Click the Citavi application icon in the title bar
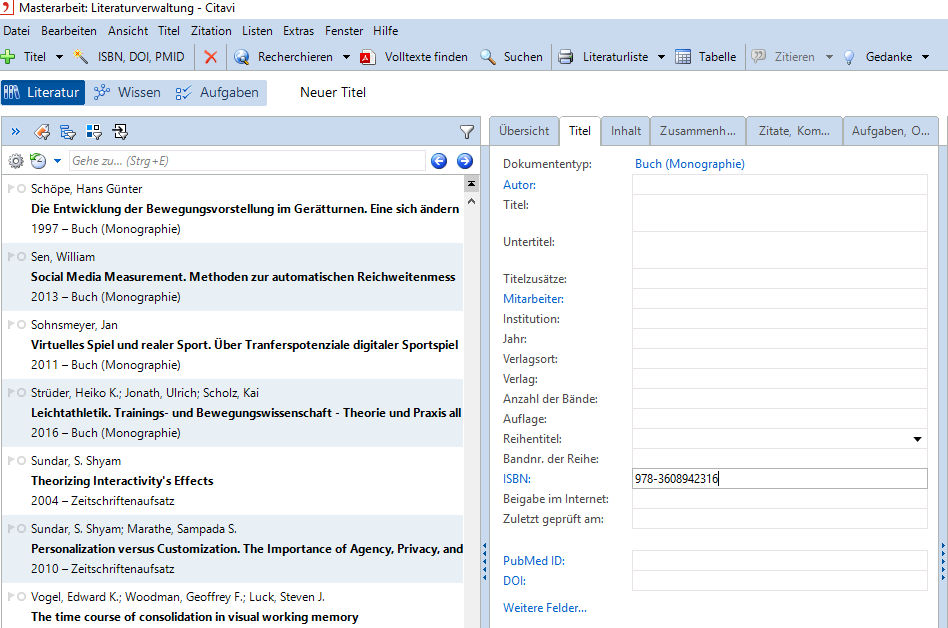Image resolution: width=948 pixels, height=628 pixels. pos(7,8)
